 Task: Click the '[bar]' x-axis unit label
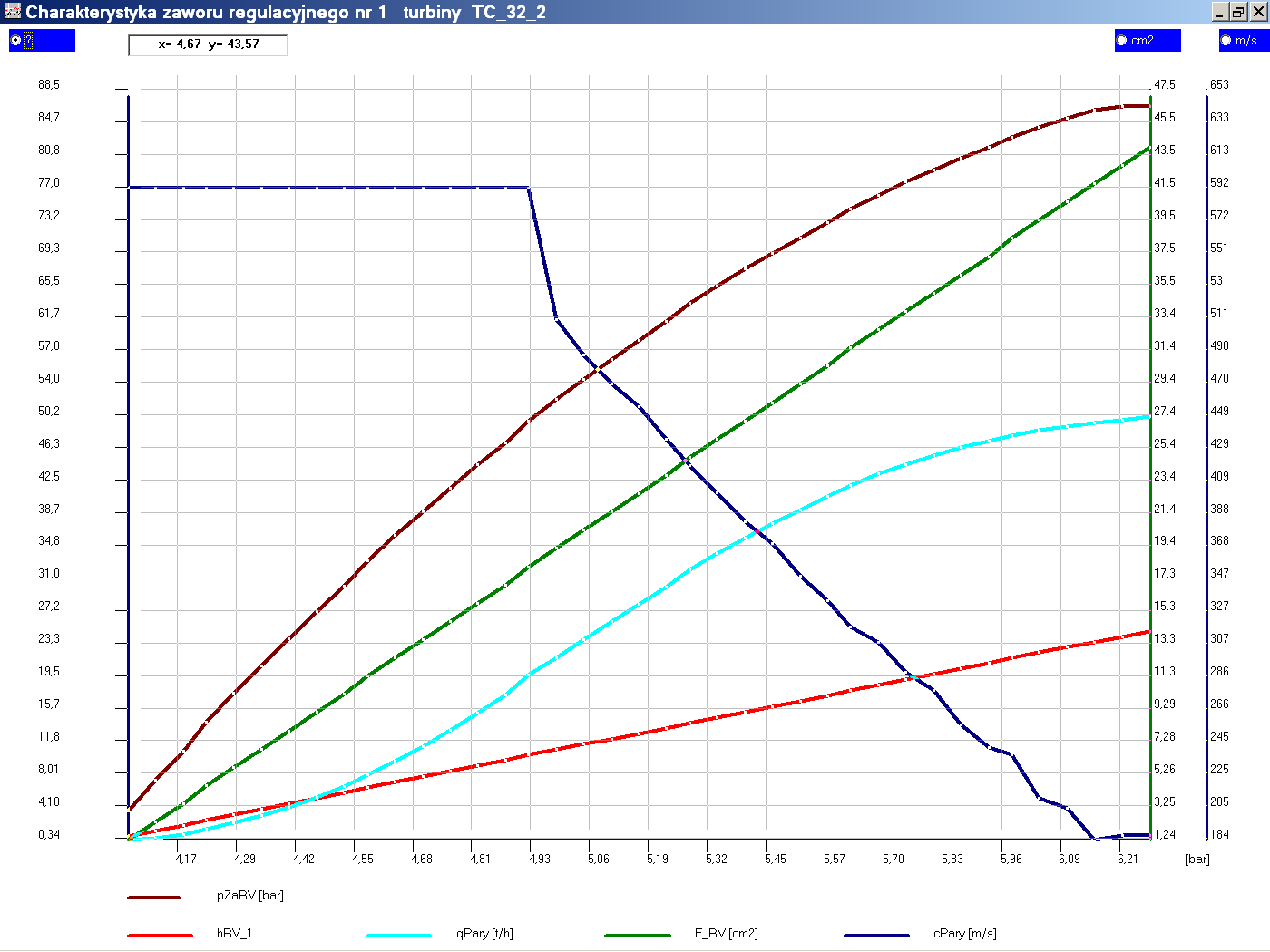pos(1197,860)
